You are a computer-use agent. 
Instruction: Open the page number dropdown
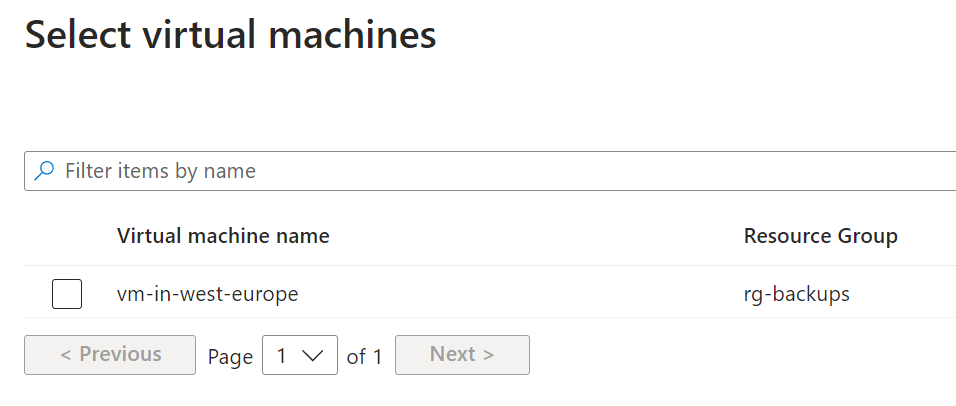(x=300, y=355)
